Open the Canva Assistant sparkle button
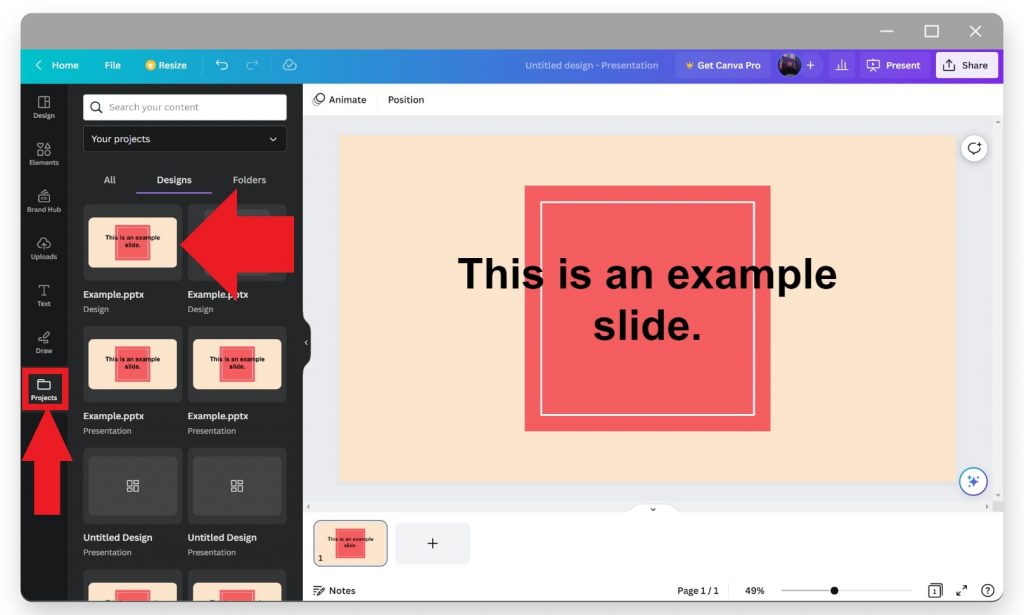This screenshot has width=1024, height=615. [x=973, y=481]
